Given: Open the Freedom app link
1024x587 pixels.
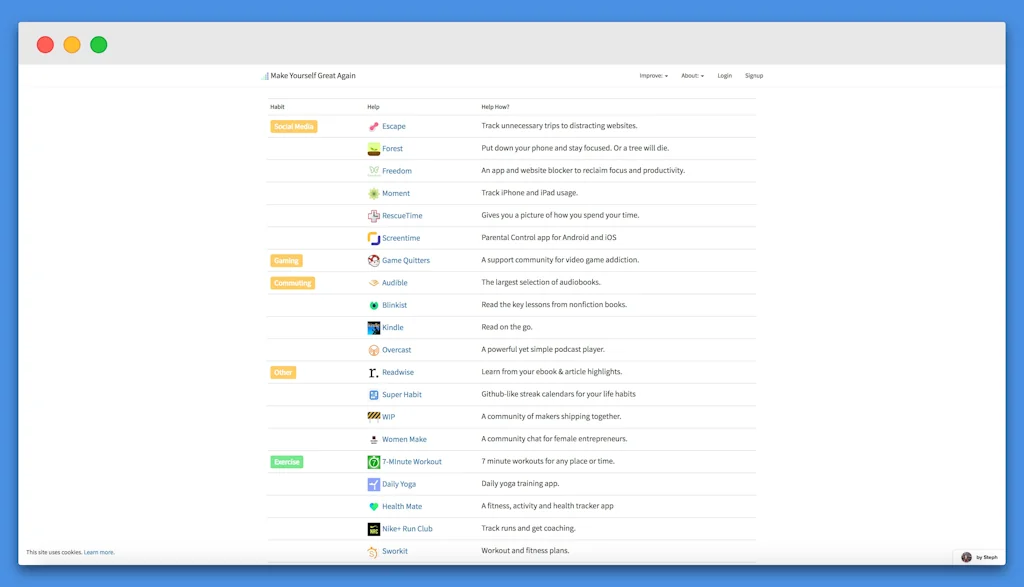Looking at the screenshot, I should (396, 171).
